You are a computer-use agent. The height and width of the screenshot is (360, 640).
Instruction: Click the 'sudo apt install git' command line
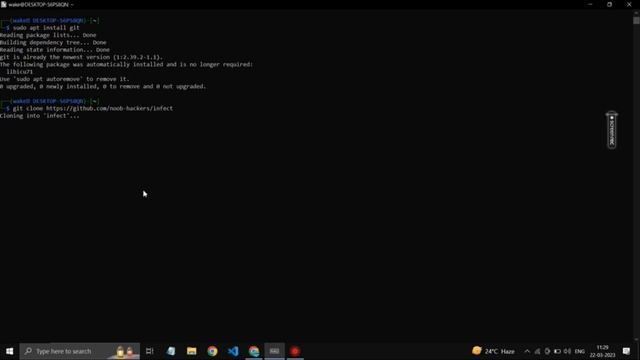46,28
